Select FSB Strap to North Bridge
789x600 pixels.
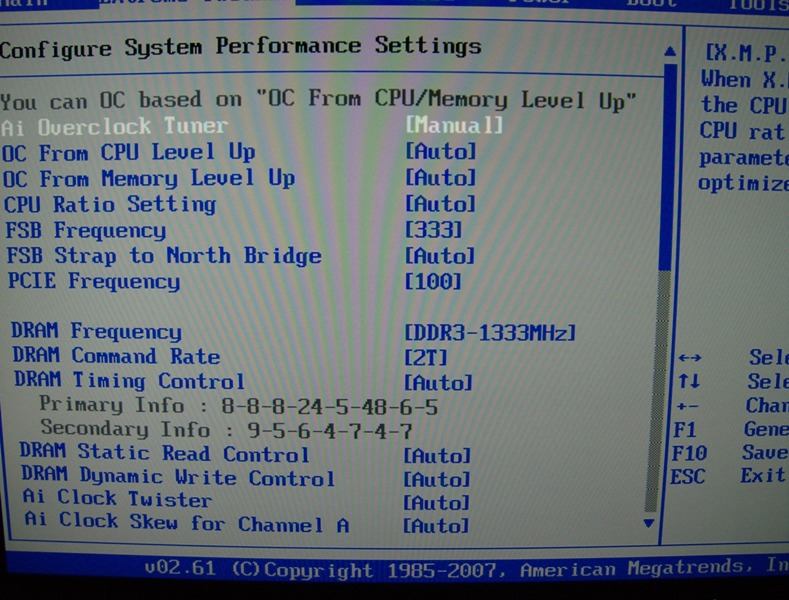(x=164, y=255)
